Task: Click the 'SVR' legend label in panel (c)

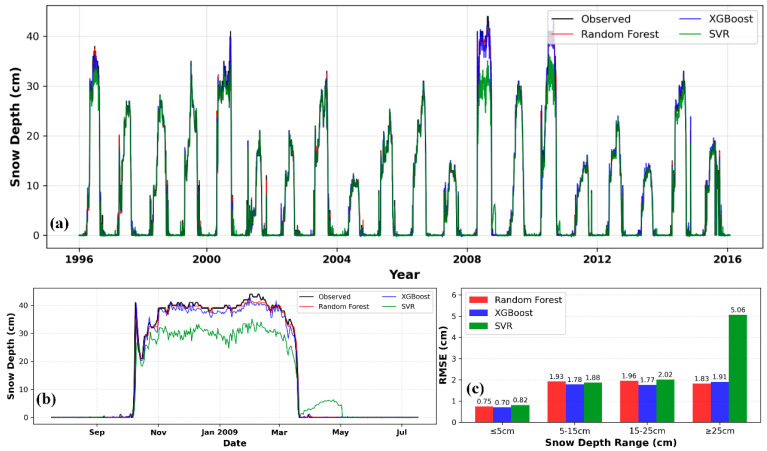Action: (x=503, y=326)
